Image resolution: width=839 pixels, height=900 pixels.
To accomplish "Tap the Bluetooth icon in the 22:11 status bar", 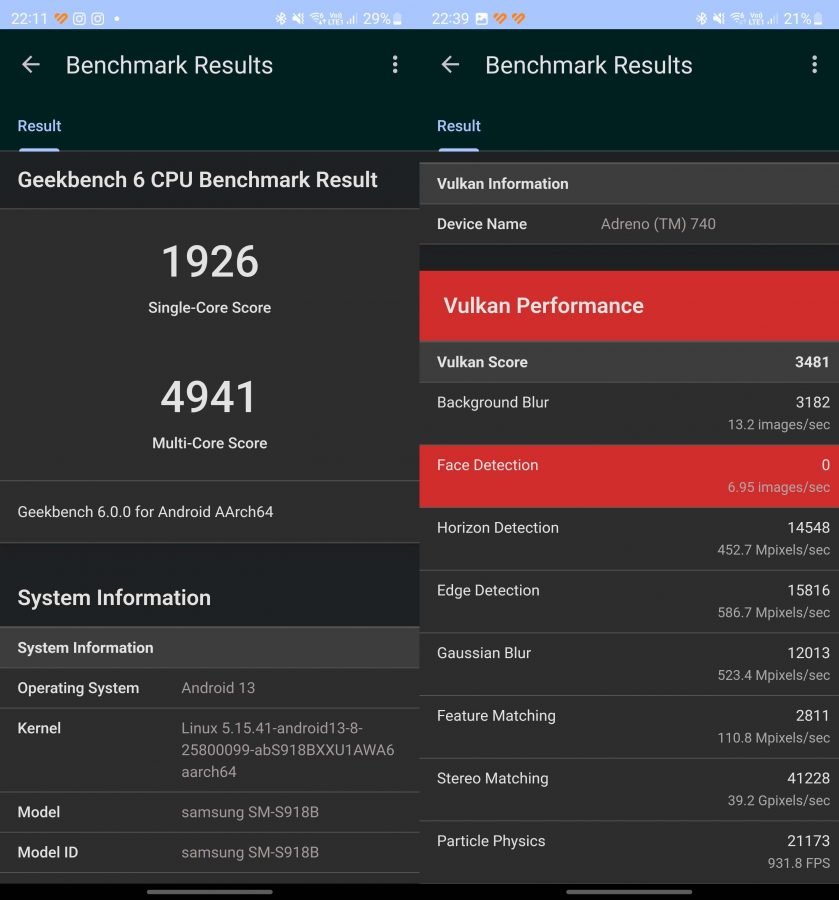I will [281, 18].
